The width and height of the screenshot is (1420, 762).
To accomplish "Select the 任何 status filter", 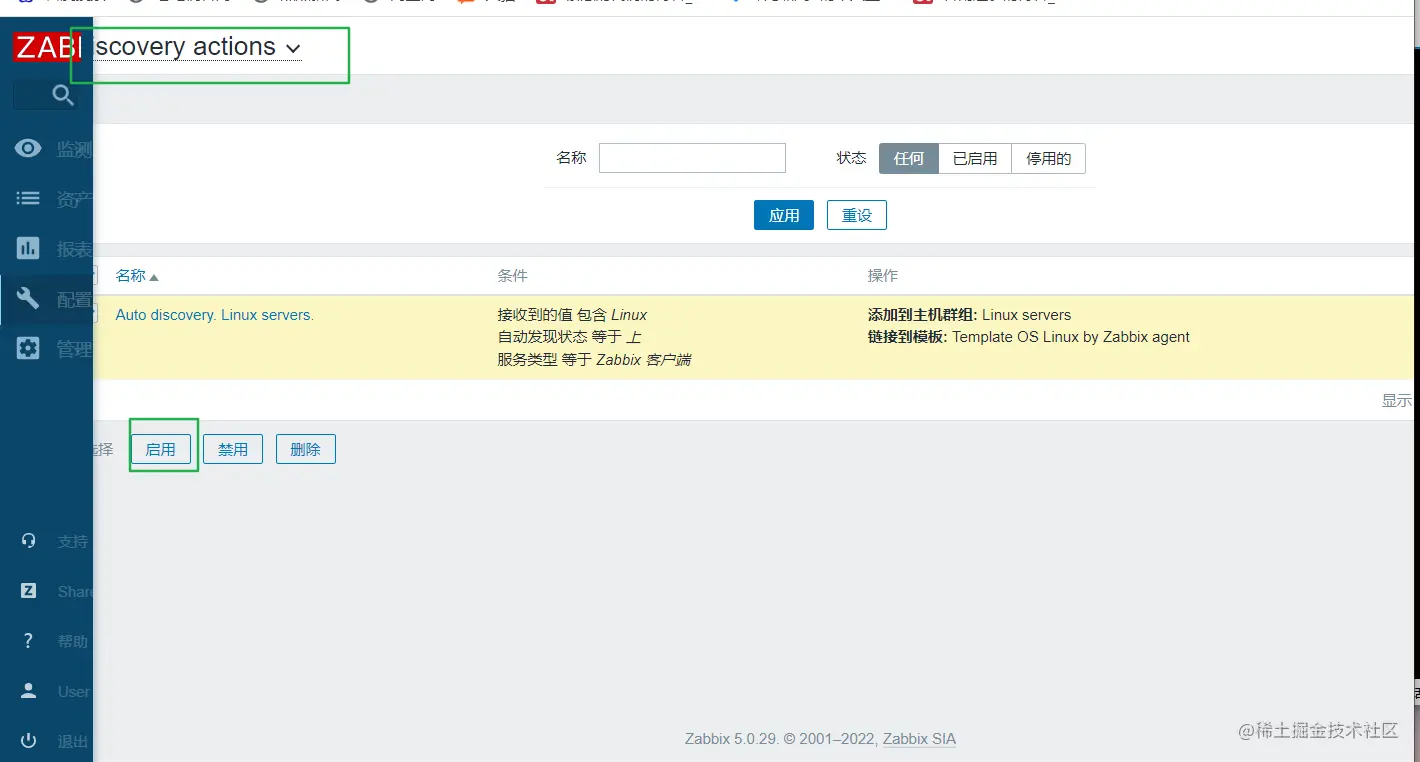I will 909,158.
